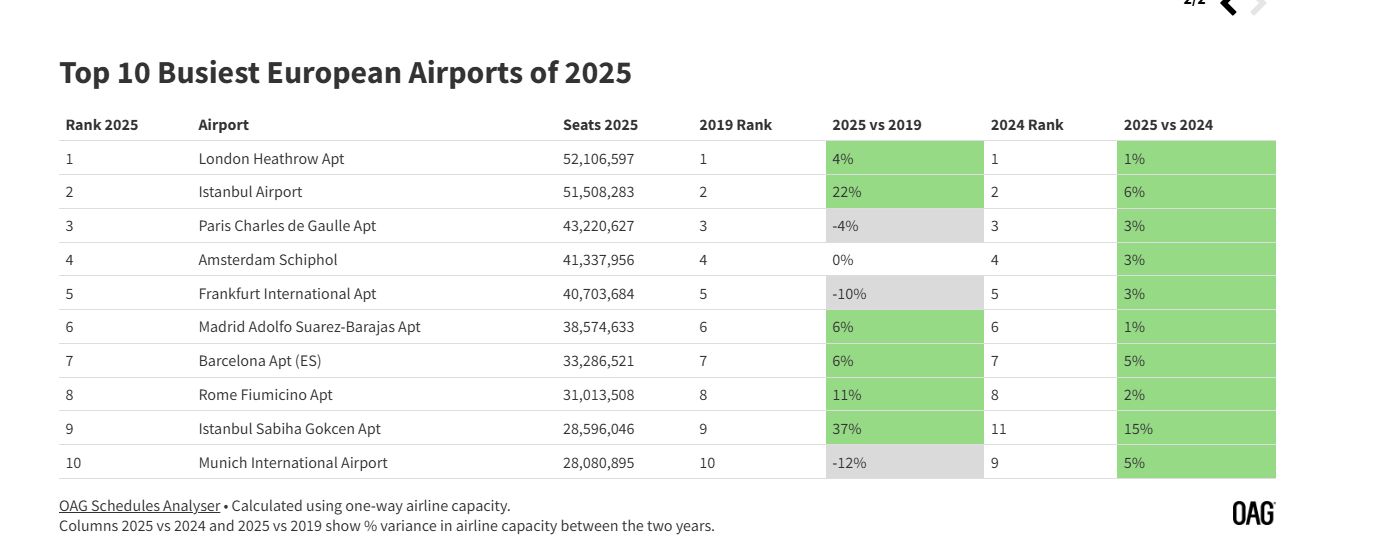Click the slide counter showing 2/2

coord(1194,3)
